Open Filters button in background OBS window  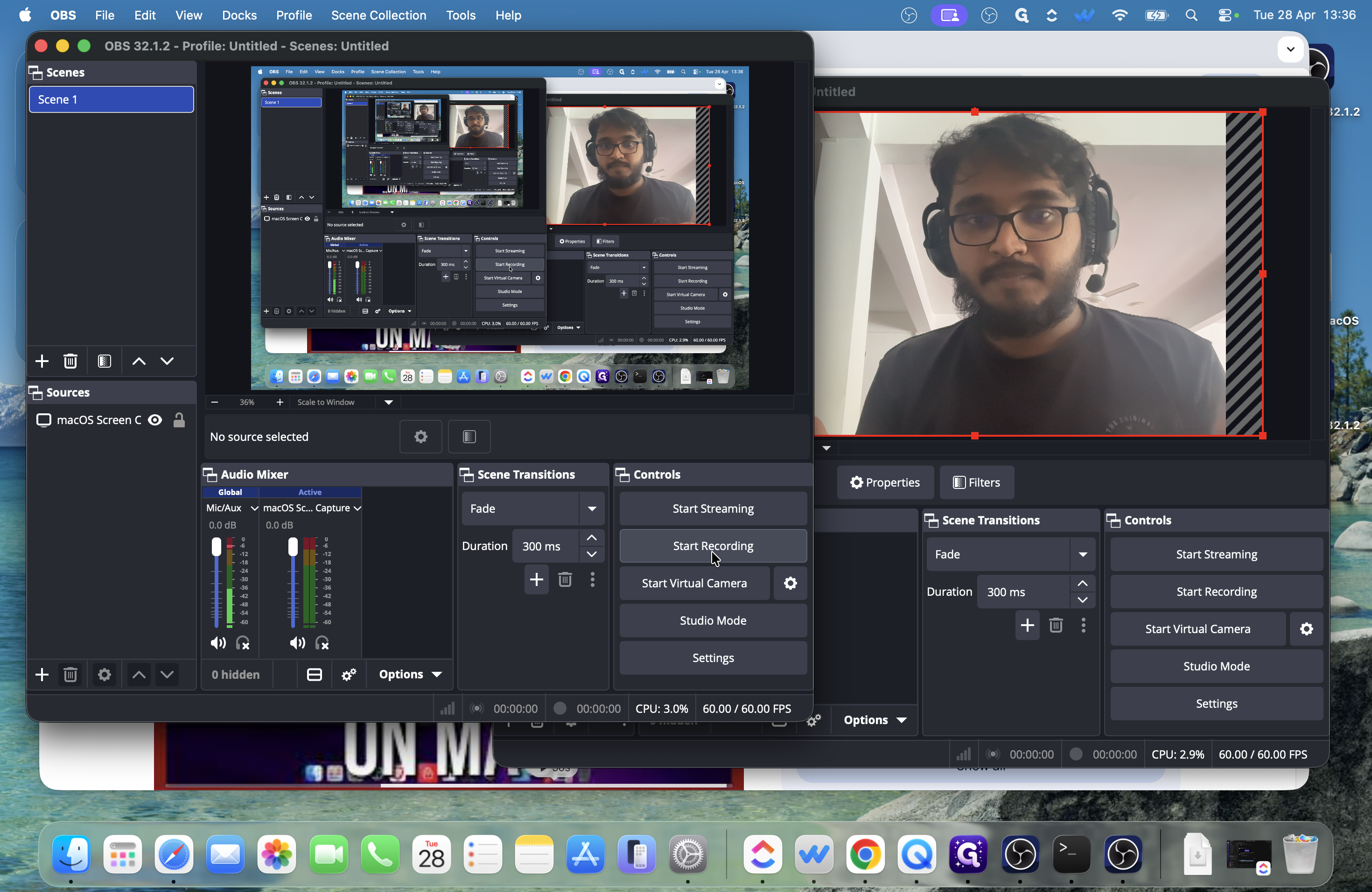pyautogui.click(x=977, y=482)
